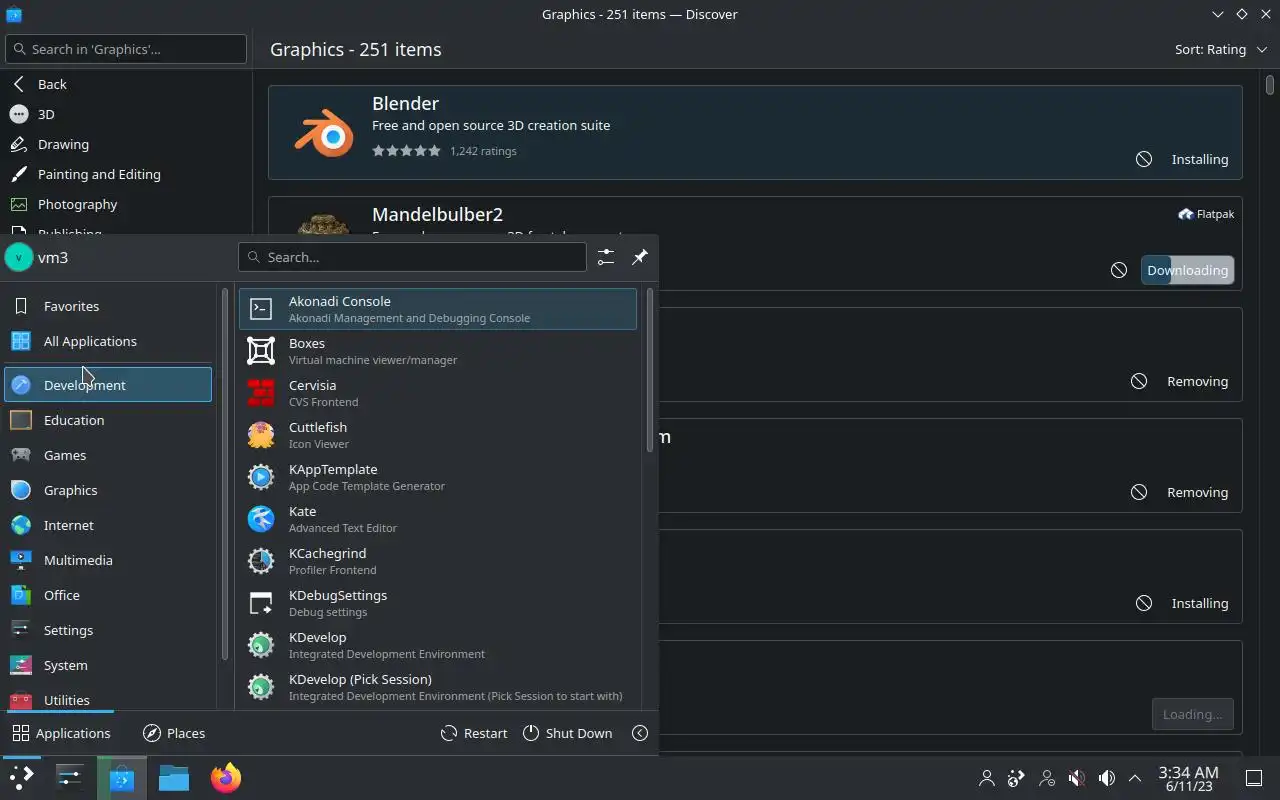
Task: Expand more power options arrow
Action: 640,733
